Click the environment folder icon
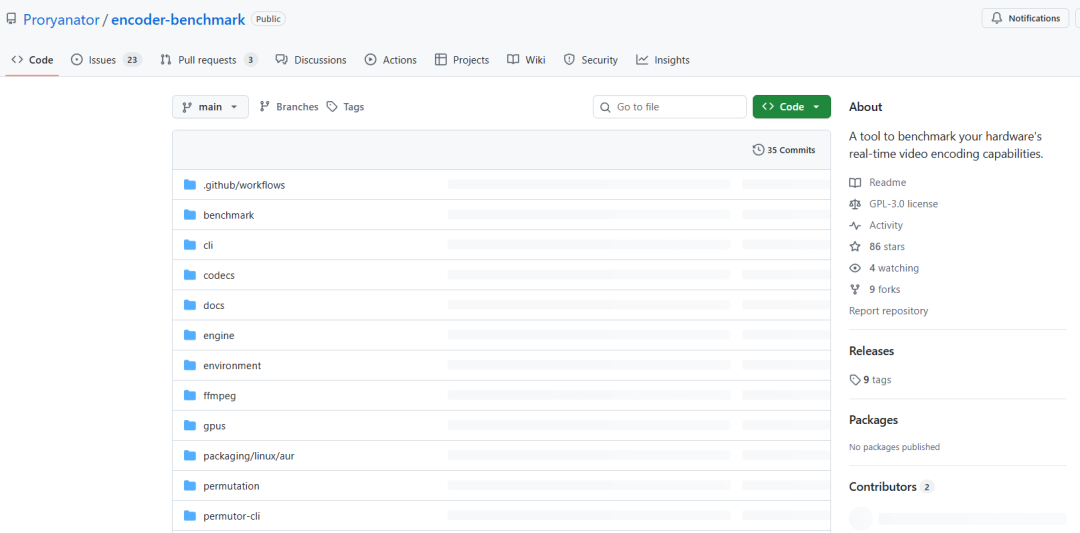The height and width of the screenshot is (533, 1080). click(x=190, y=365)
